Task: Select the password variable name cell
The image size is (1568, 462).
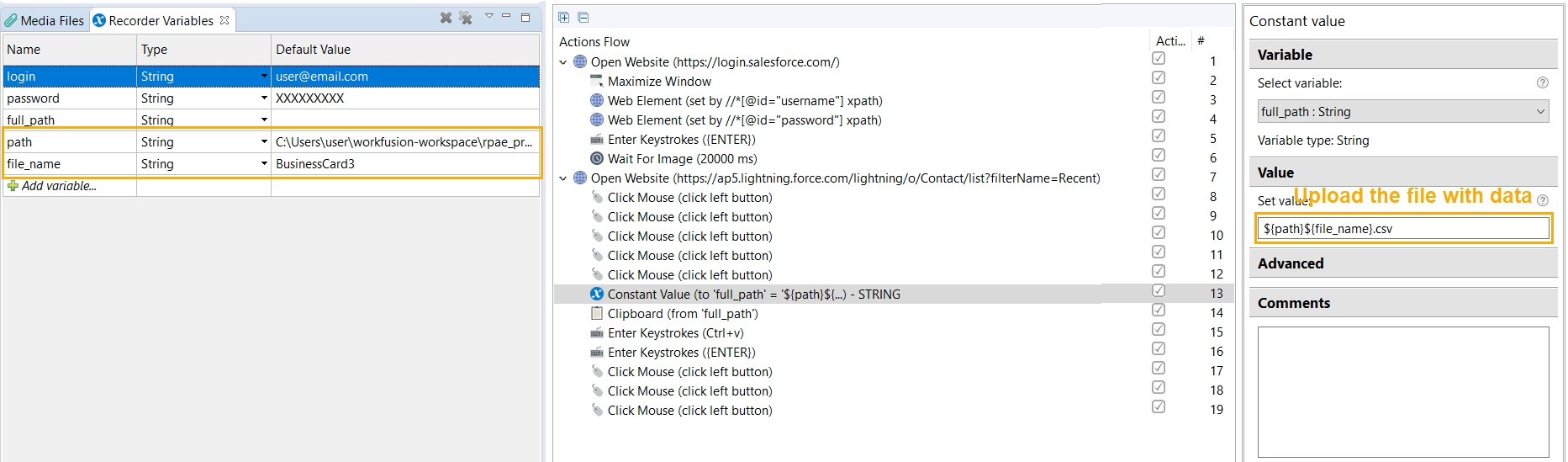Action: click(70, 98)
